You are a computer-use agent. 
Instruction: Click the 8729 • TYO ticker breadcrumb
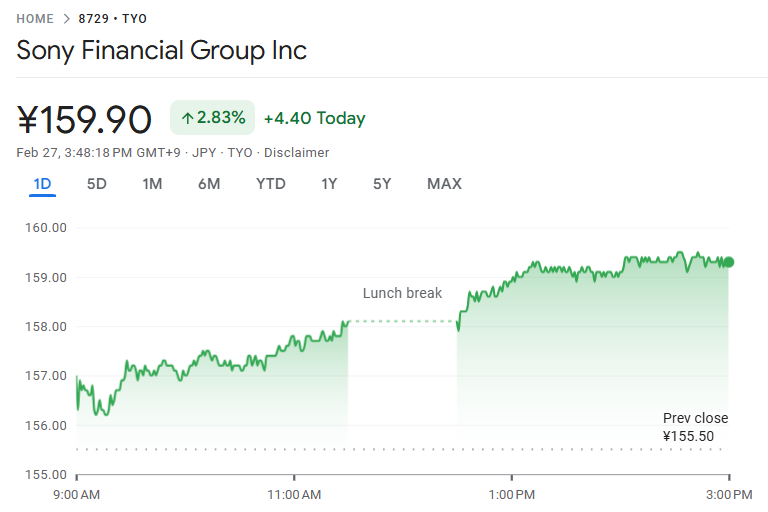pos(112,19)
